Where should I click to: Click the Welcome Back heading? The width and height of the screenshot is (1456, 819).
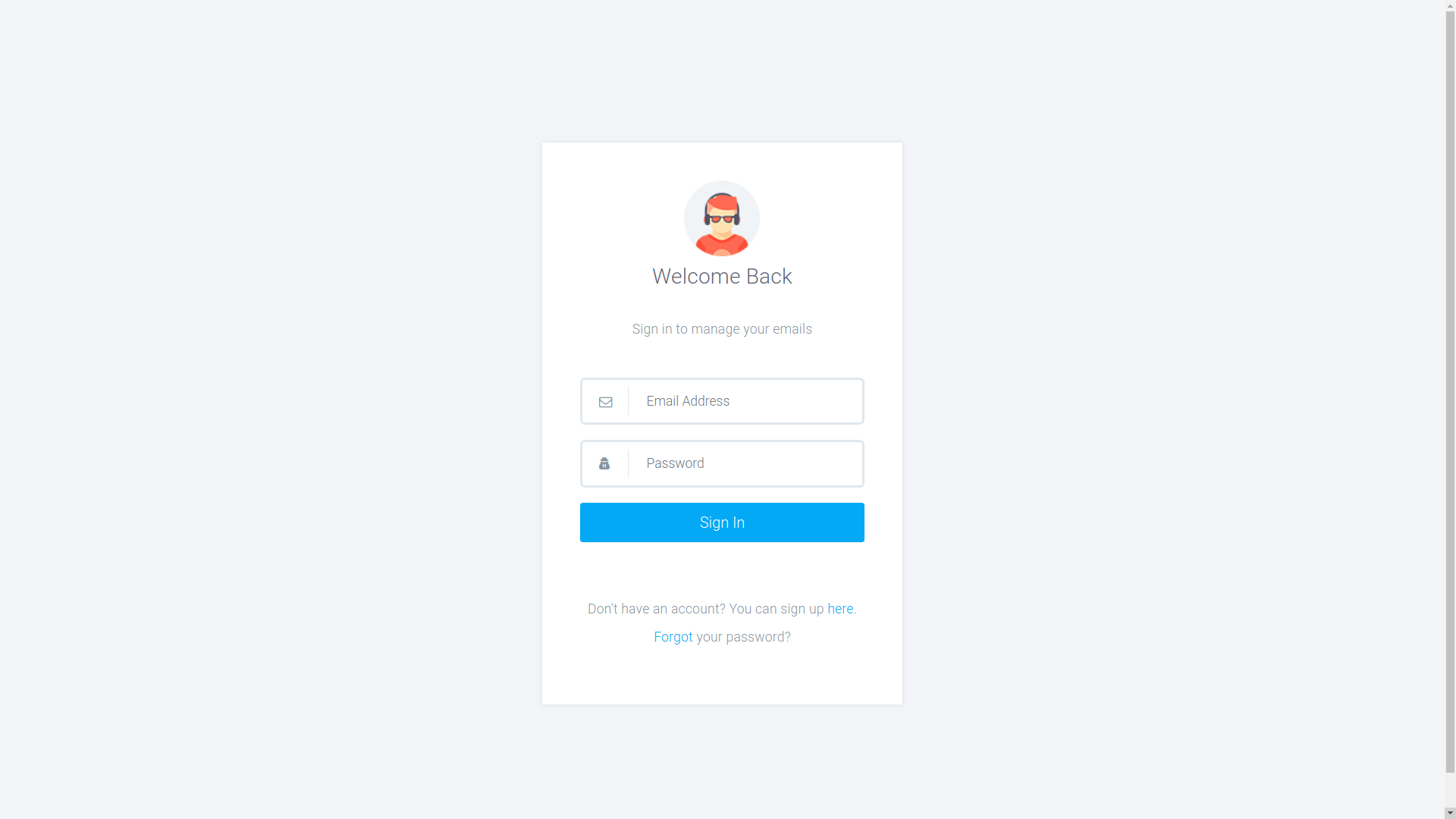click(x=722, y=277)
